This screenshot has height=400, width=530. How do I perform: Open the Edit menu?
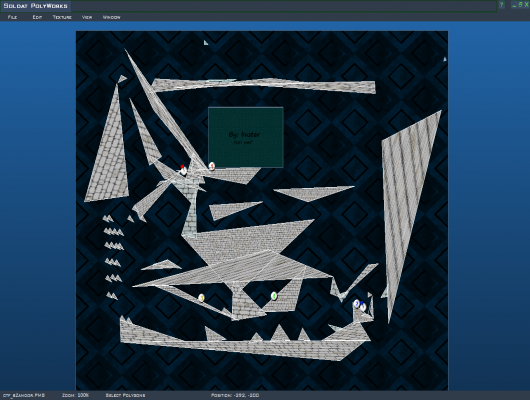[x=37, y=17]
